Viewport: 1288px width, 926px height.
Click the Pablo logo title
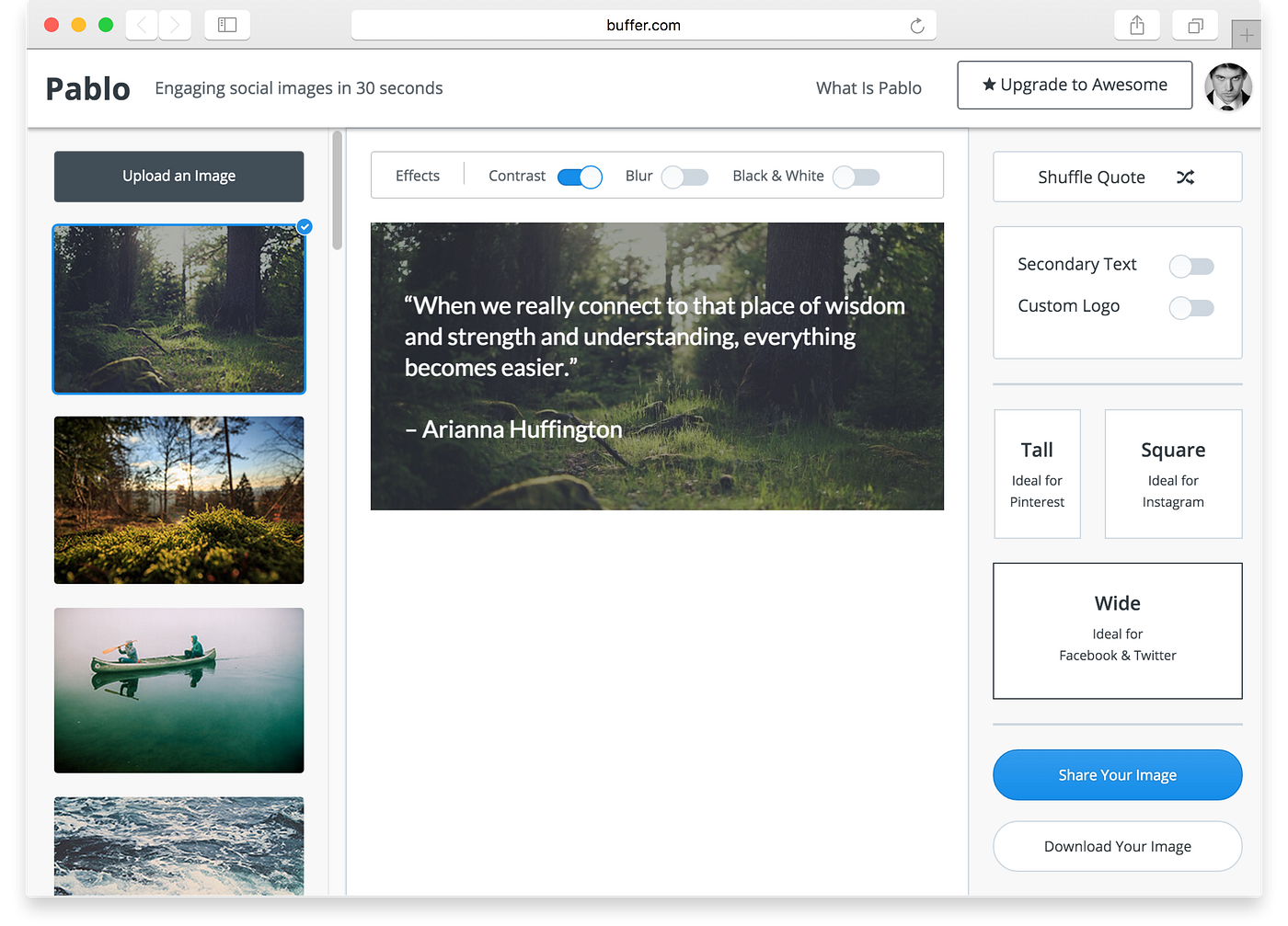(87, 89)
